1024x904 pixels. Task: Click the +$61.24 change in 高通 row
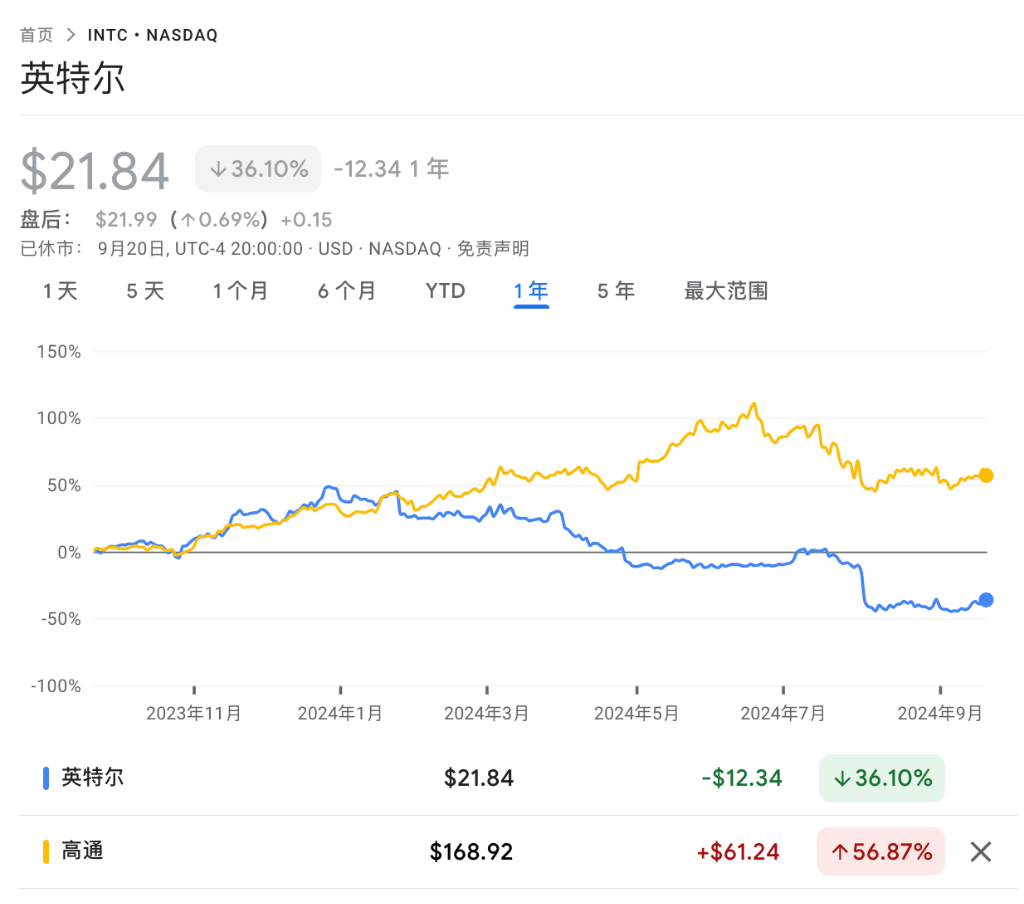tap(737, 852)
